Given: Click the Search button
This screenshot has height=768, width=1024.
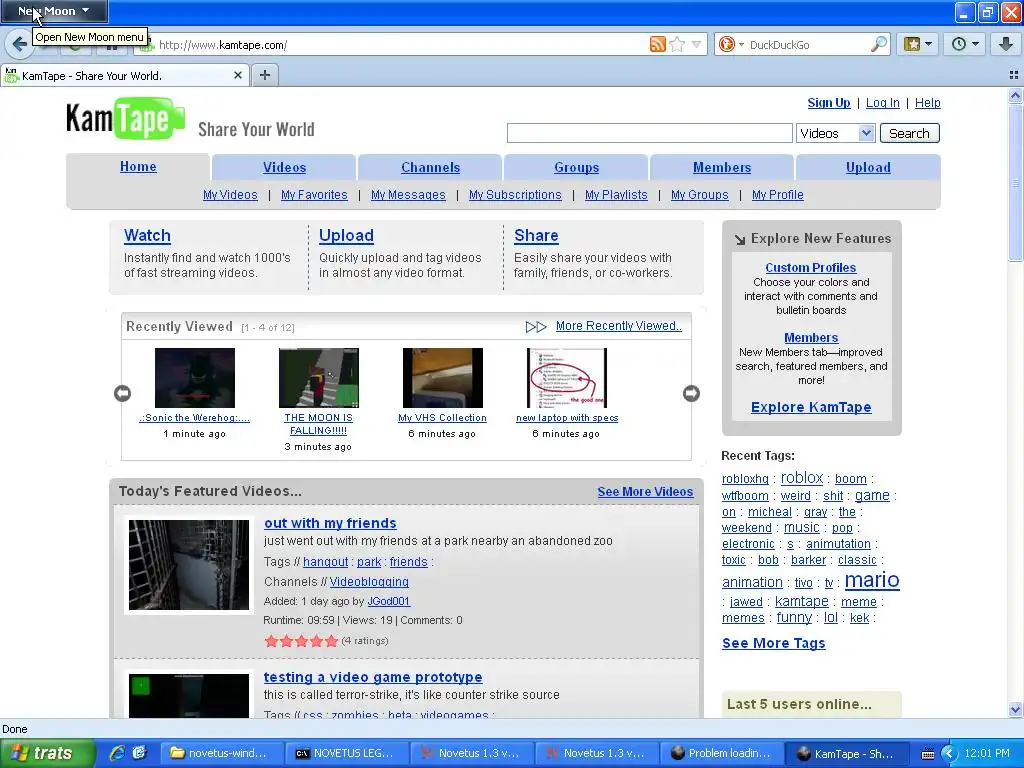Looking at the screenshot, I should point(909,133).
